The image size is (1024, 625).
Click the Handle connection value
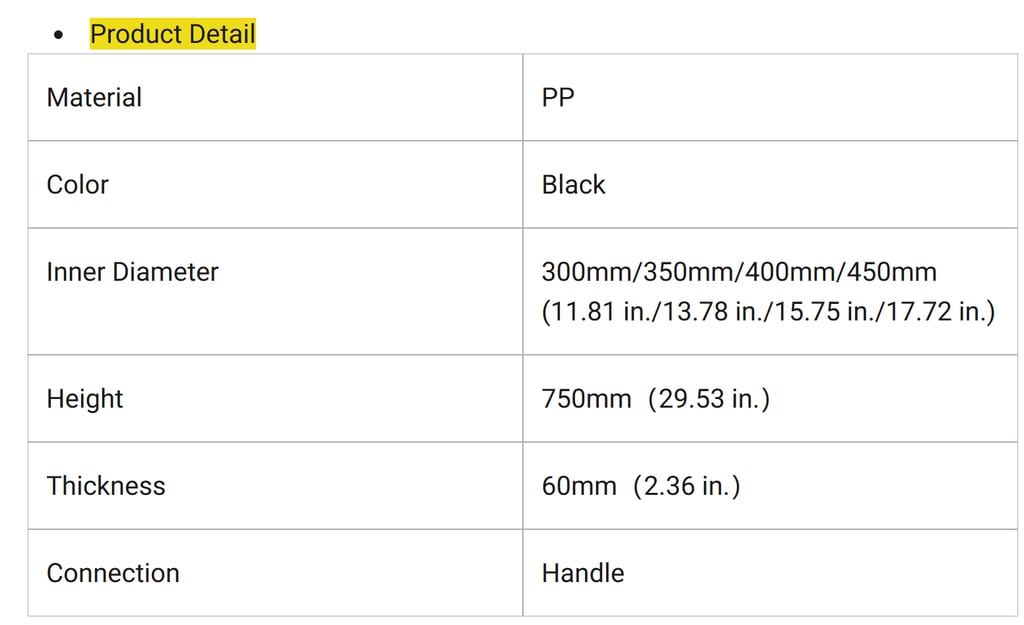583,573
